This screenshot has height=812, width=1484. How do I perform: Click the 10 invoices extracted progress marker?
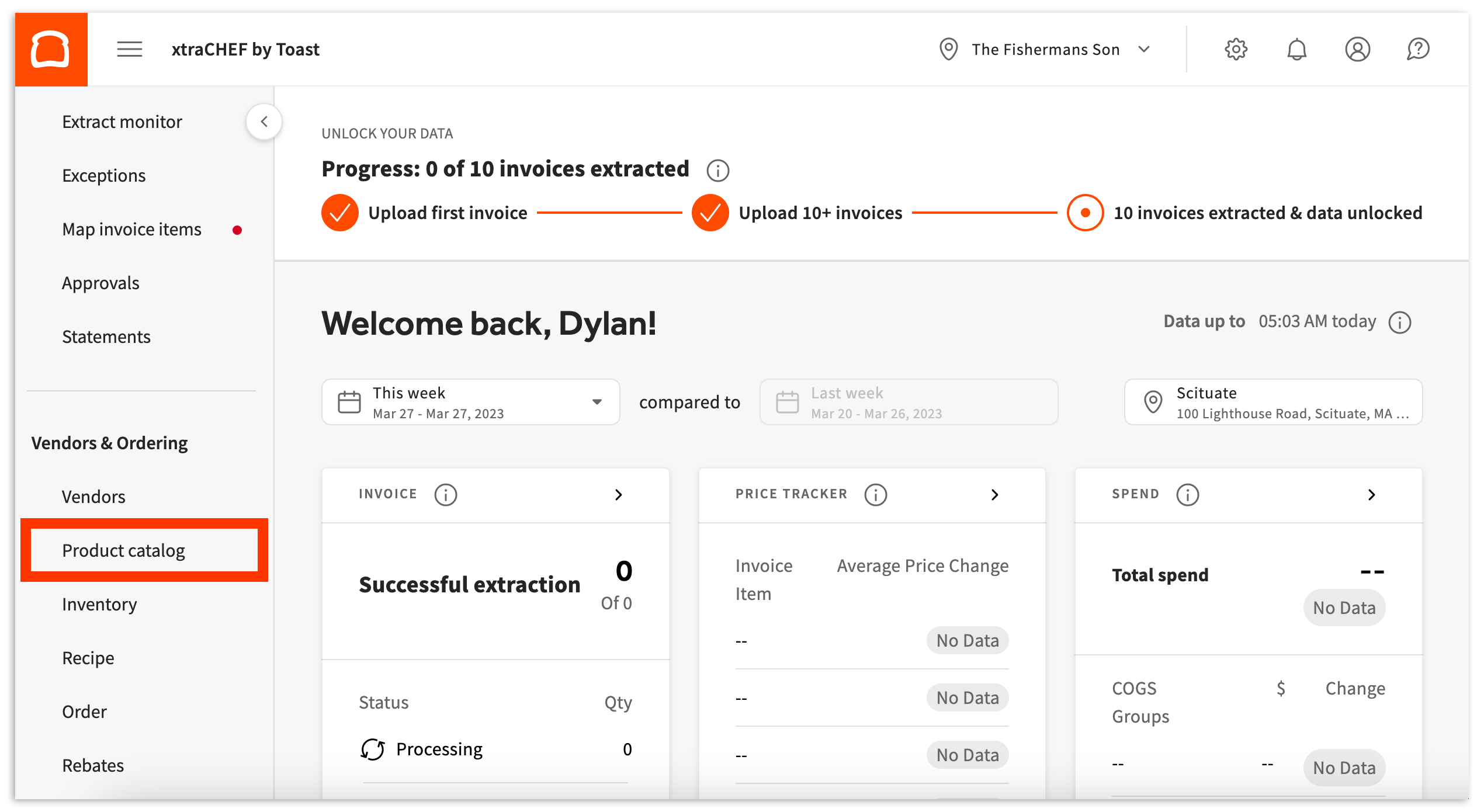pos(1084,213)
